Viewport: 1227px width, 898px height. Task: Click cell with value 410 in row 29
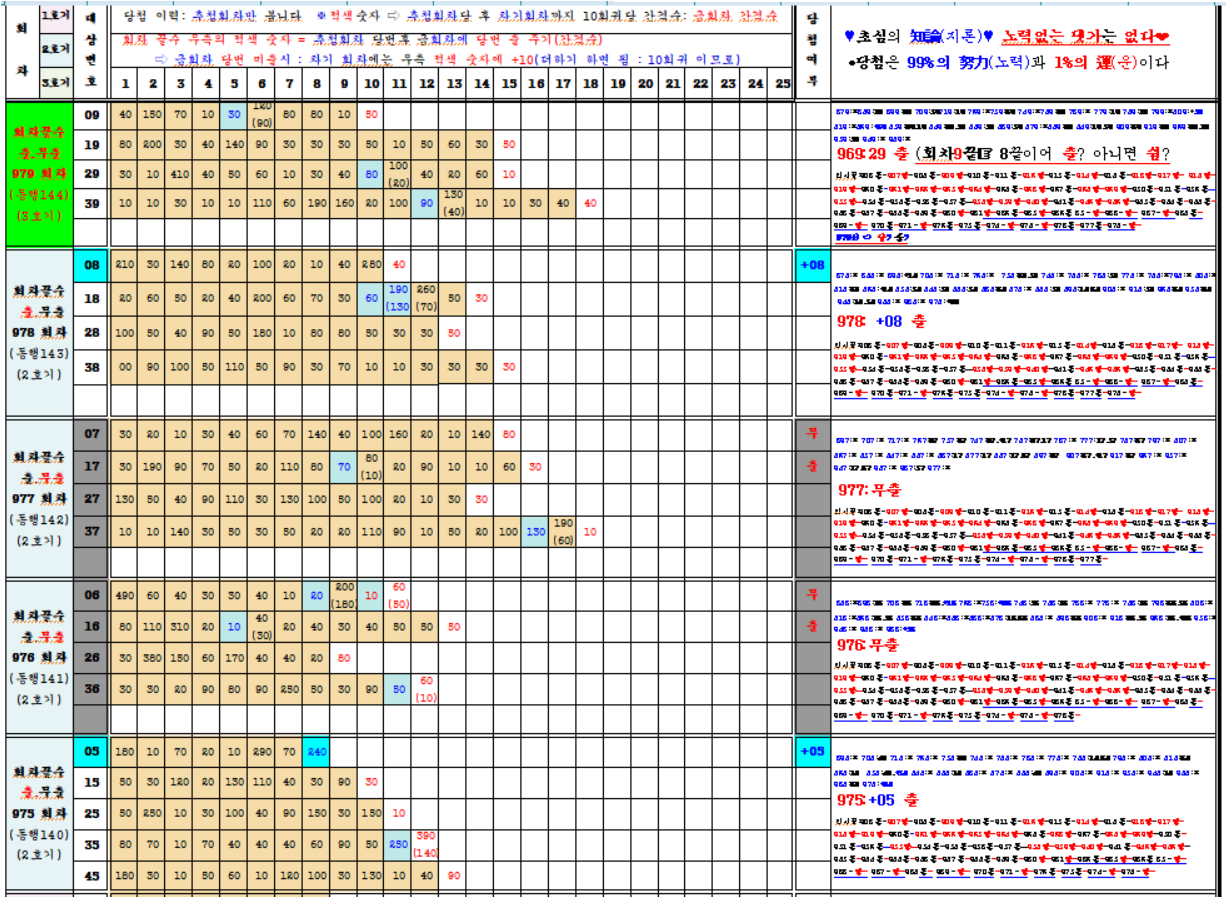(180, 174)
